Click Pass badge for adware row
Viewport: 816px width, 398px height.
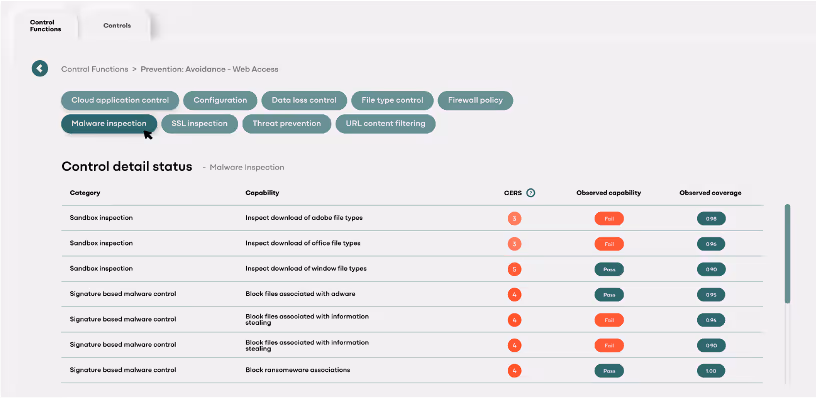tap(609, 294)
